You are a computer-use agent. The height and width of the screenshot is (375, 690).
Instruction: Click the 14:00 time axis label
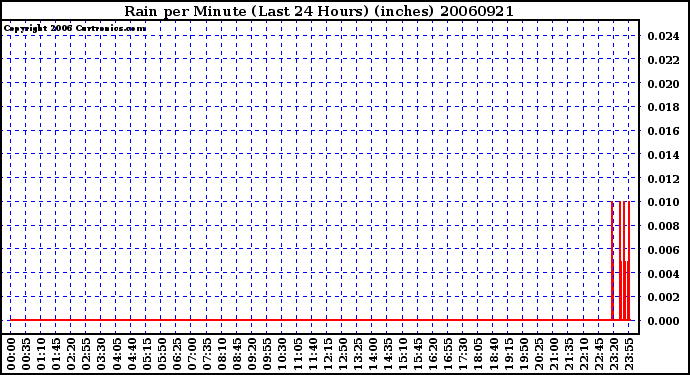(x=373, y=354)
